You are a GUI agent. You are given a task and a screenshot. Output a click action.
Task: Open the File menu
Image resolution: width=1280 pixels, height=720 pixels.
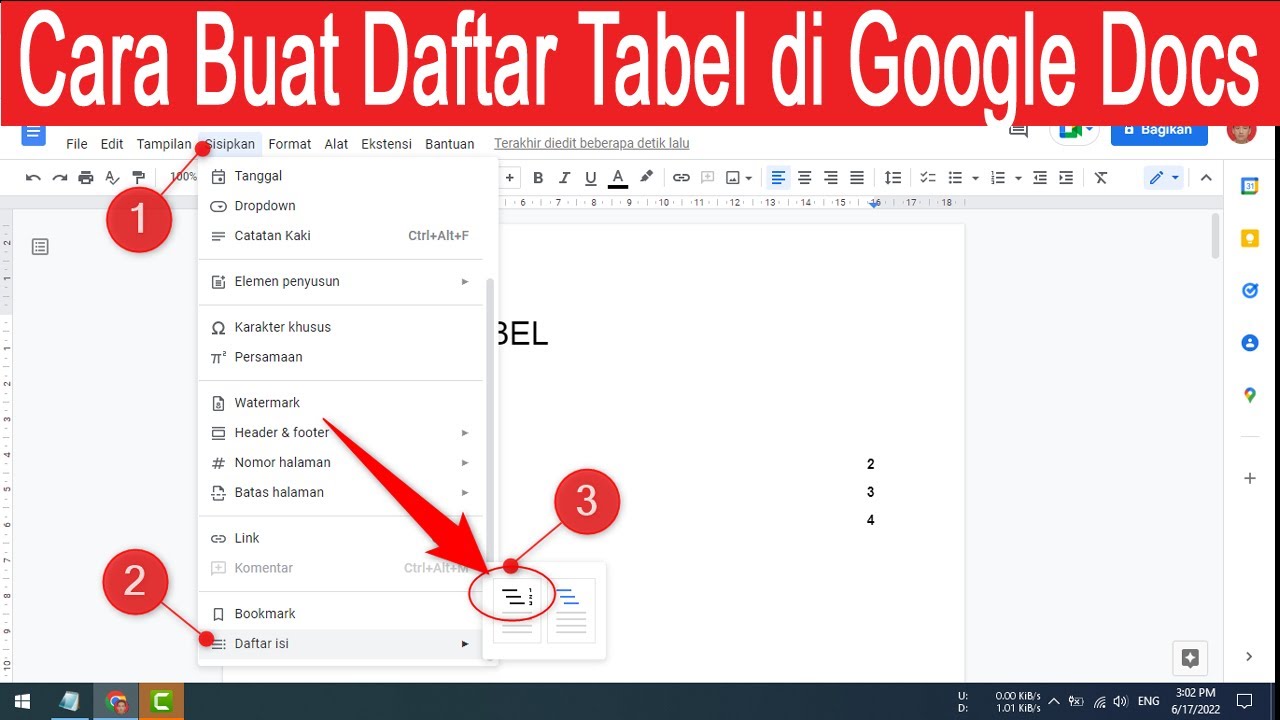click(77, 144)
